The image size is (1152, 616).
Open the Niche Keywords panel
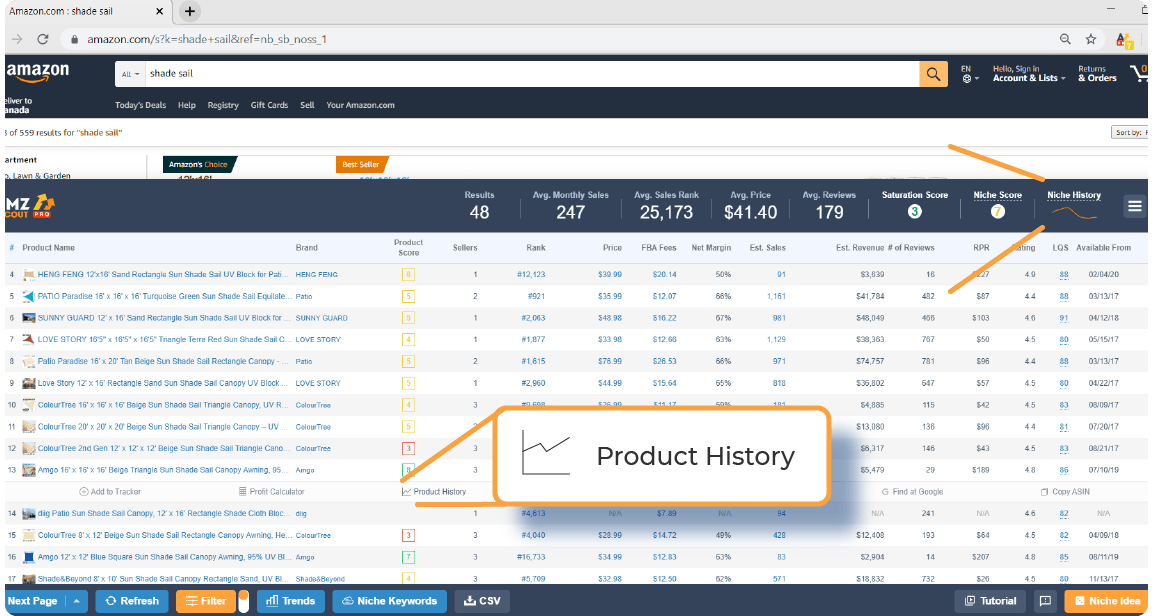(x=390, y=600)
